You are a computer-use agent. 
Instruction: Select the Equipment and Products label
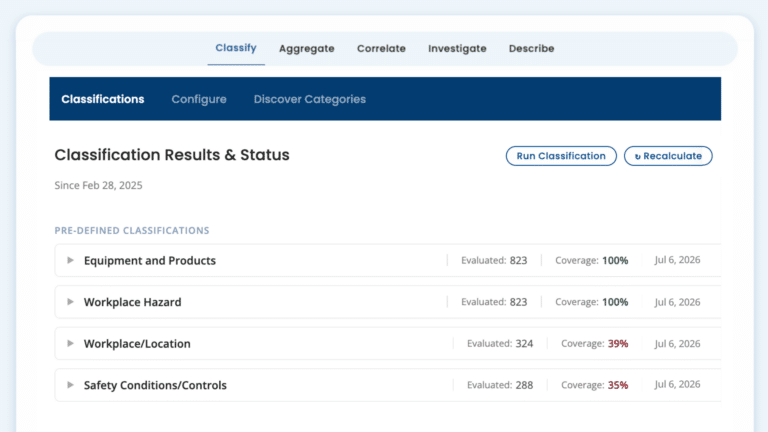click(x=150, y=261)
